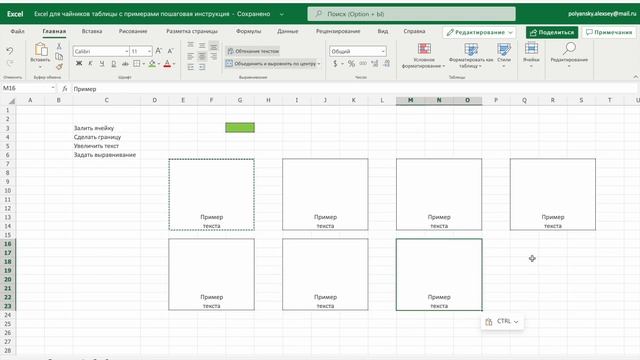Image resolution: width=640 pixels, height=360 pixels.
Task: Decrease font size with smaller A
Action: [171, 51]
